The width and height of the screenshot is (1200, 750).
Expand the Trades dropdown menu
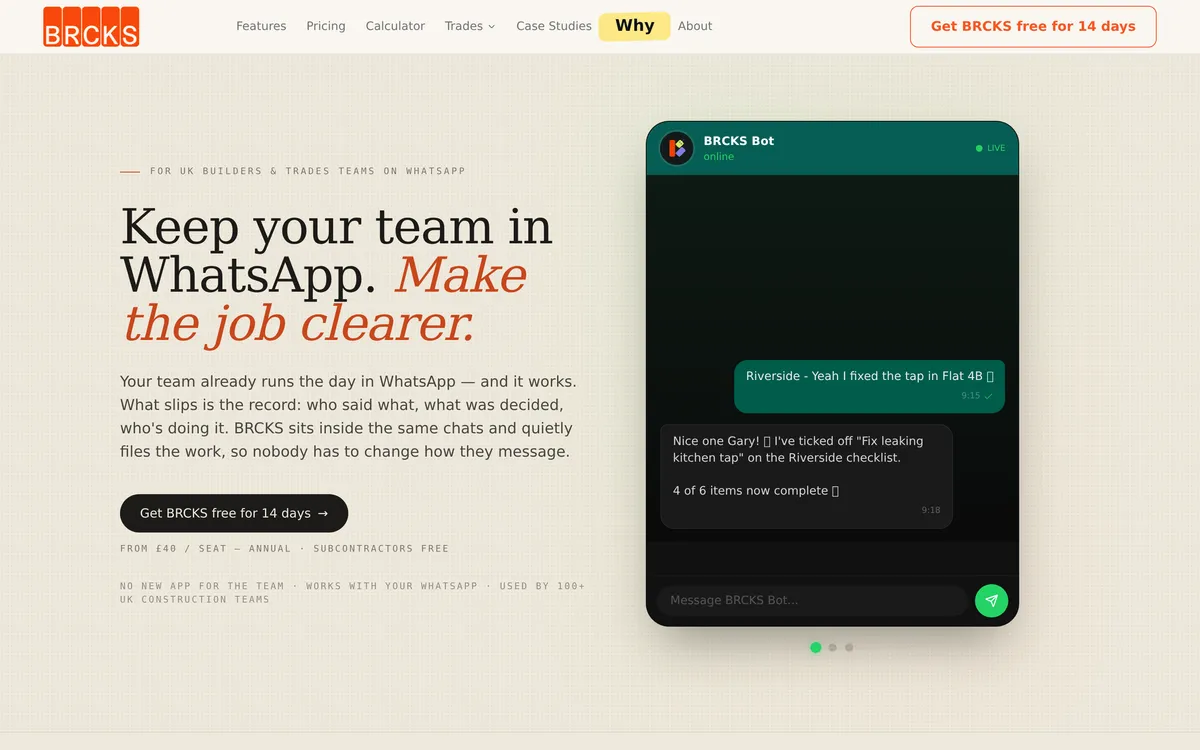(x=470, y=26)
